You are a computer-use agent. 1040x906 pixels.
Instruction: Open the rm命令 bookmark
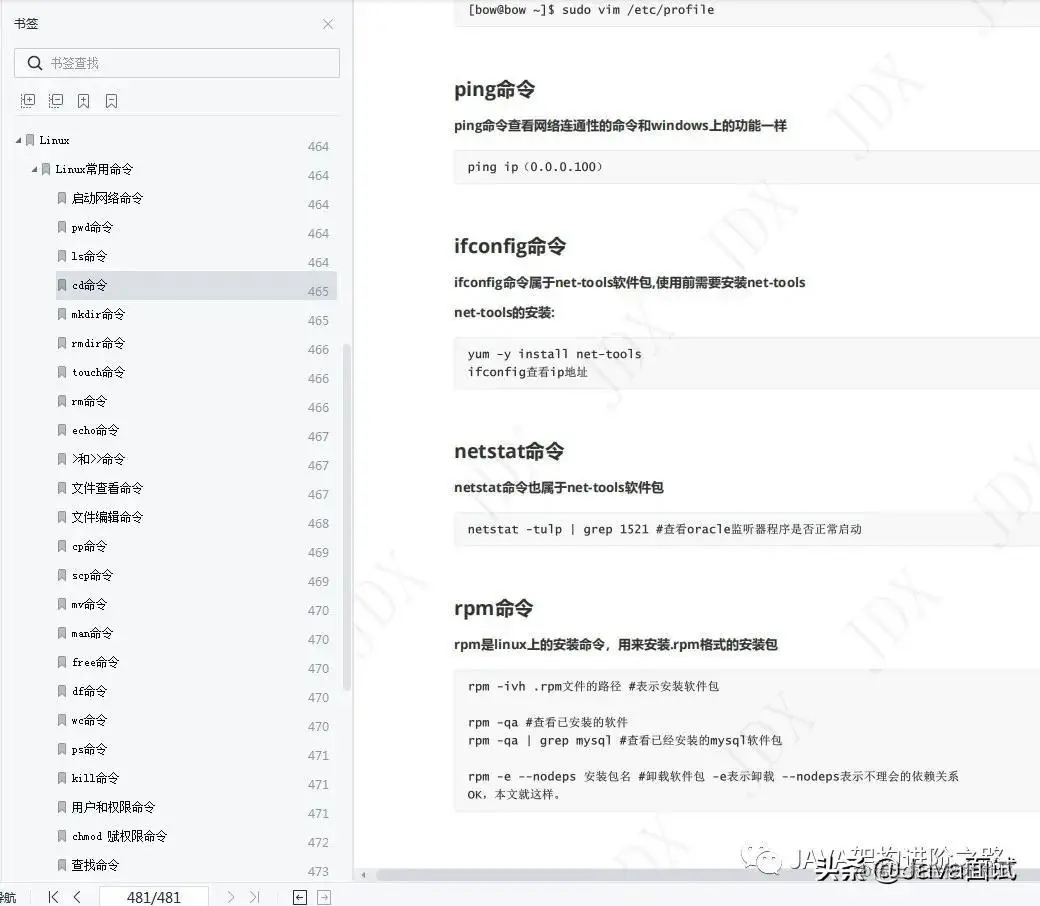pyautogui.click(x=89, y=401)
